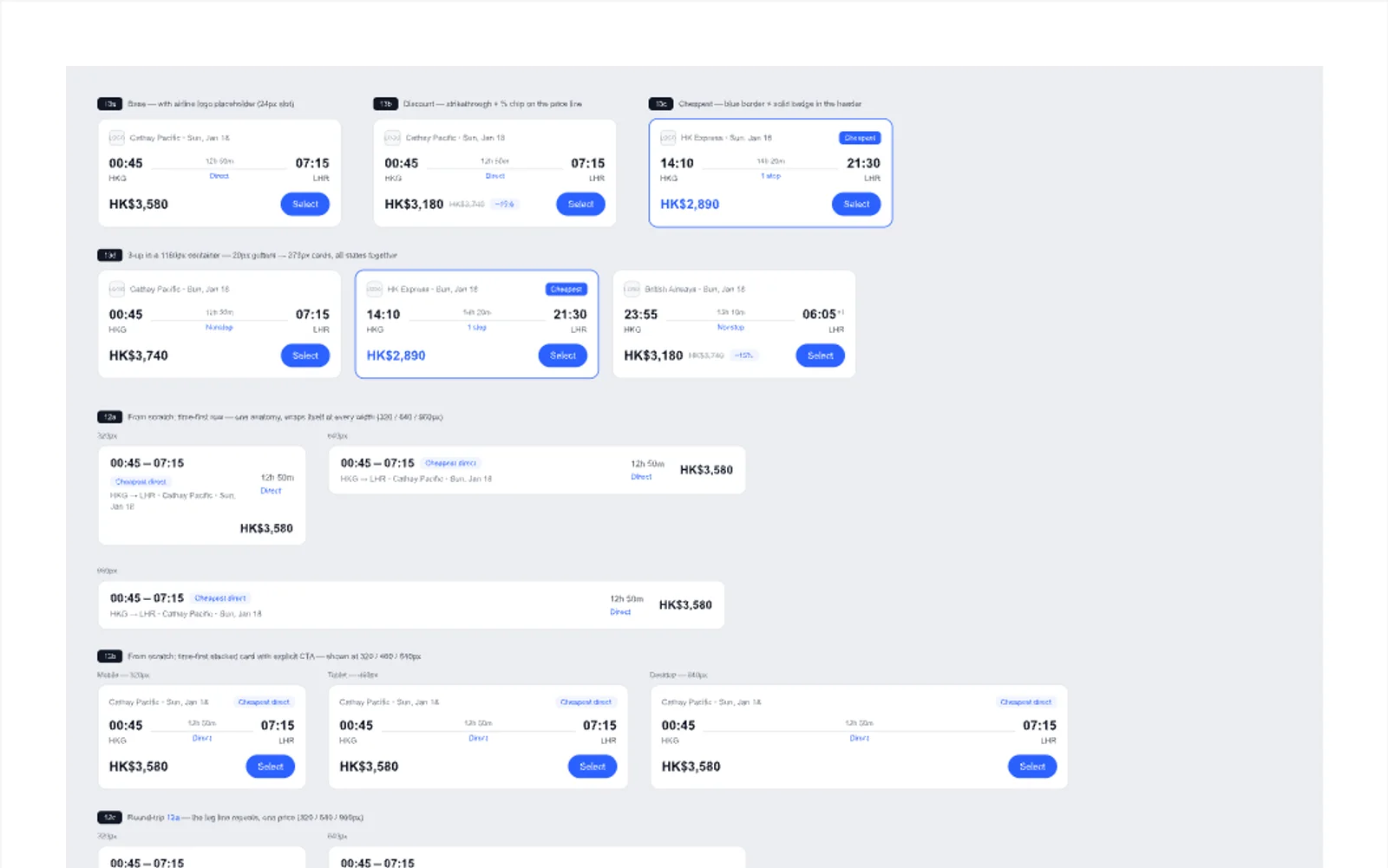
Task: Click the HK Express logo placeholder in section 13c
Action: [x=668, y=138]
